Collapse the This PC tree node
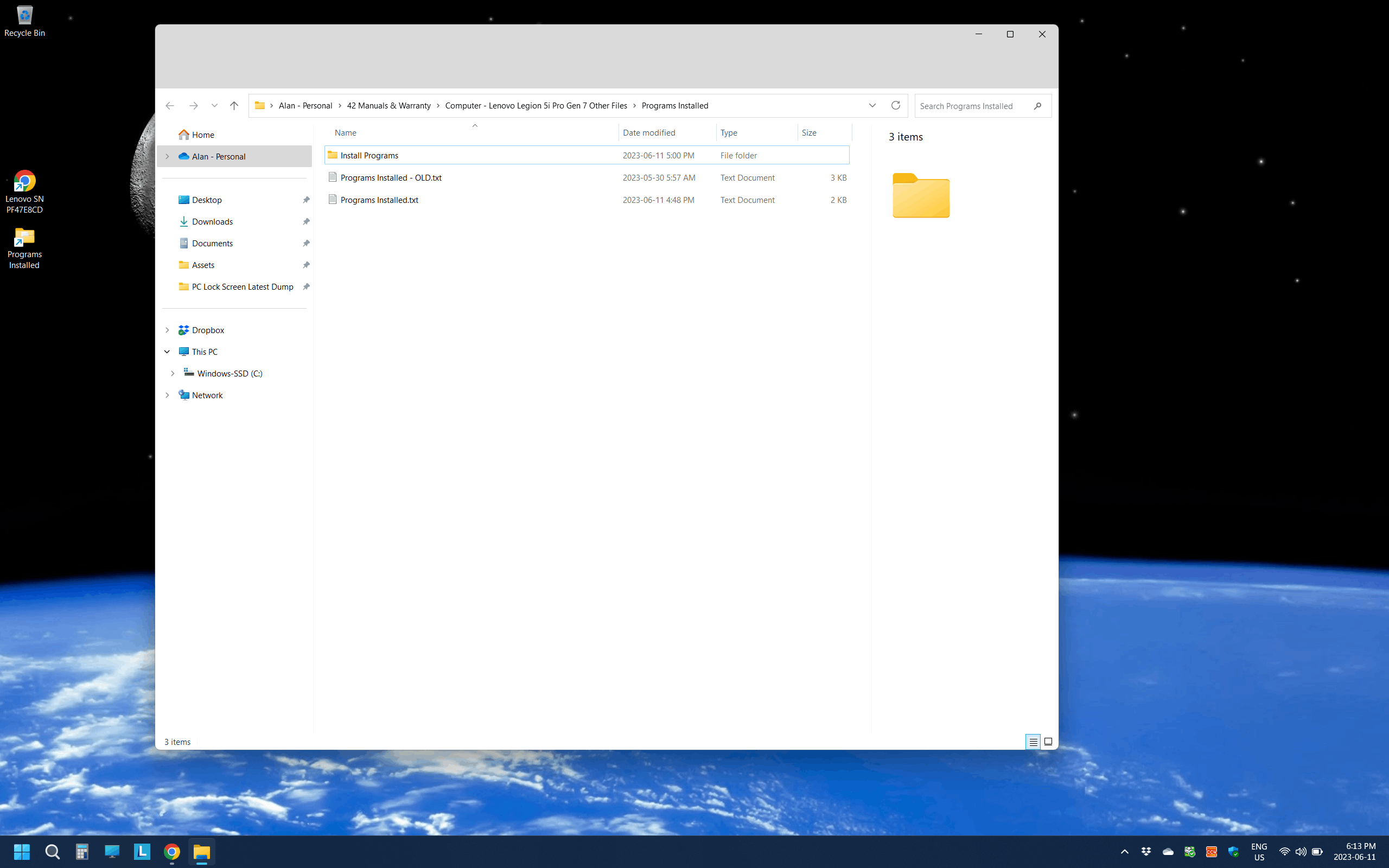 [x=167, y=352]
